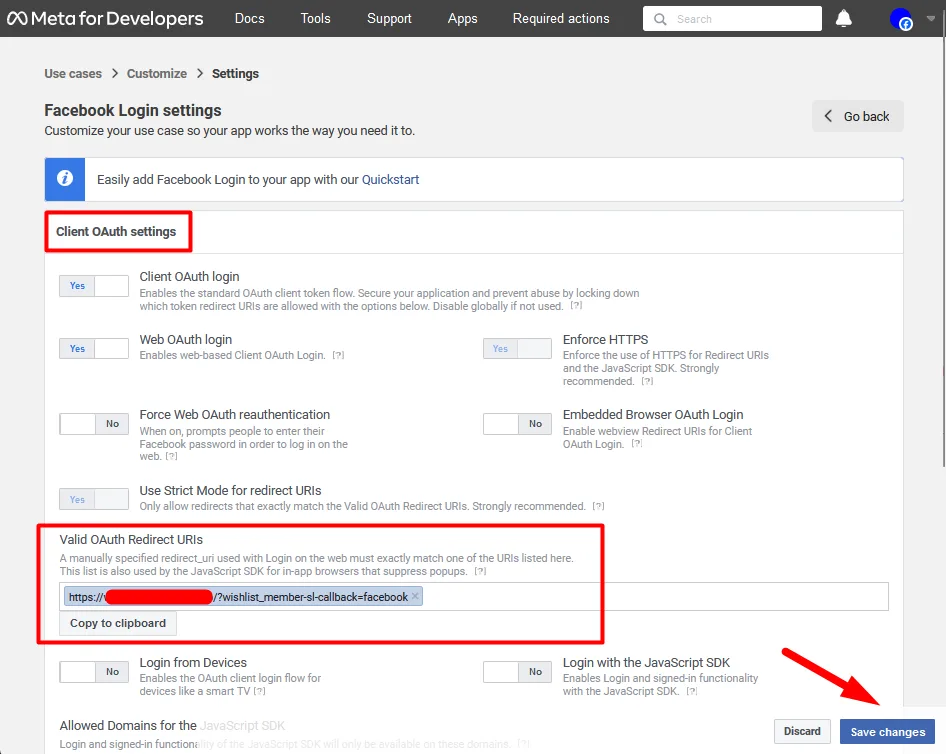Screen dimensions: 946x754
Task: Click the search magnifier icon
Action: [x=660, y=18]
